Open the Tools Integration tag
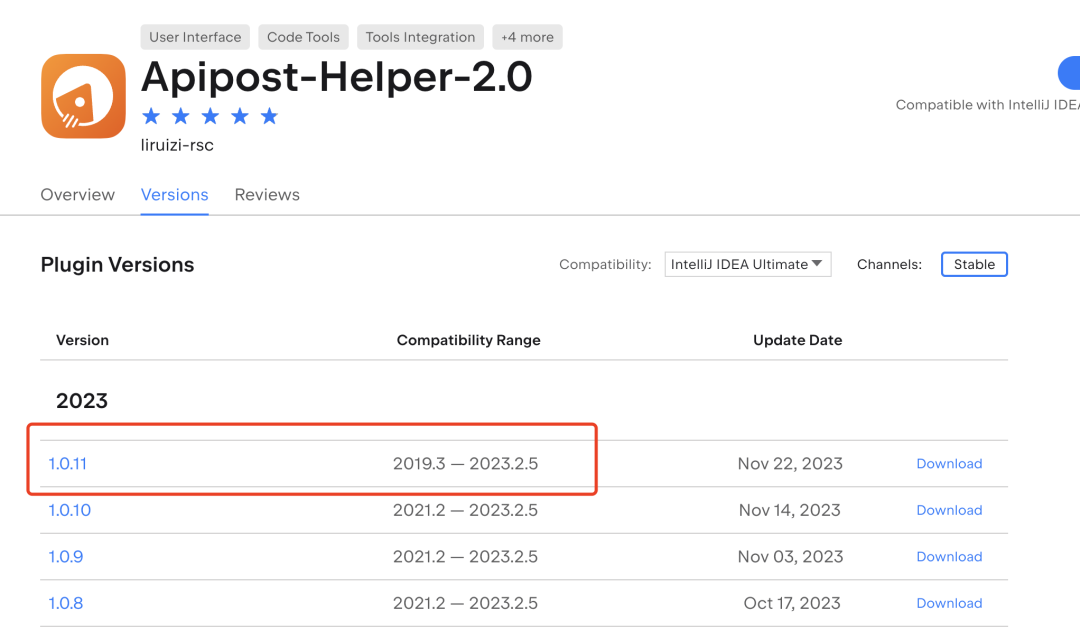1080x630 pixels. (x=420, y=37)
